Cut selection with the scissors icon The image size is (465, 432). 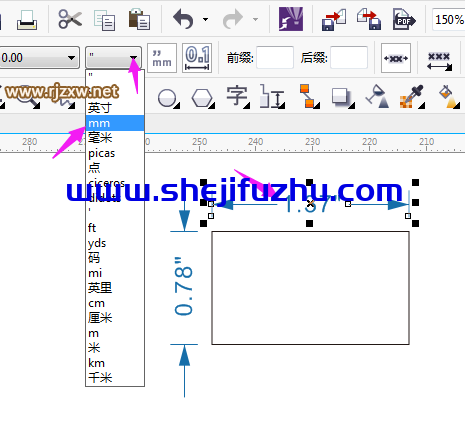coord(70,19)
